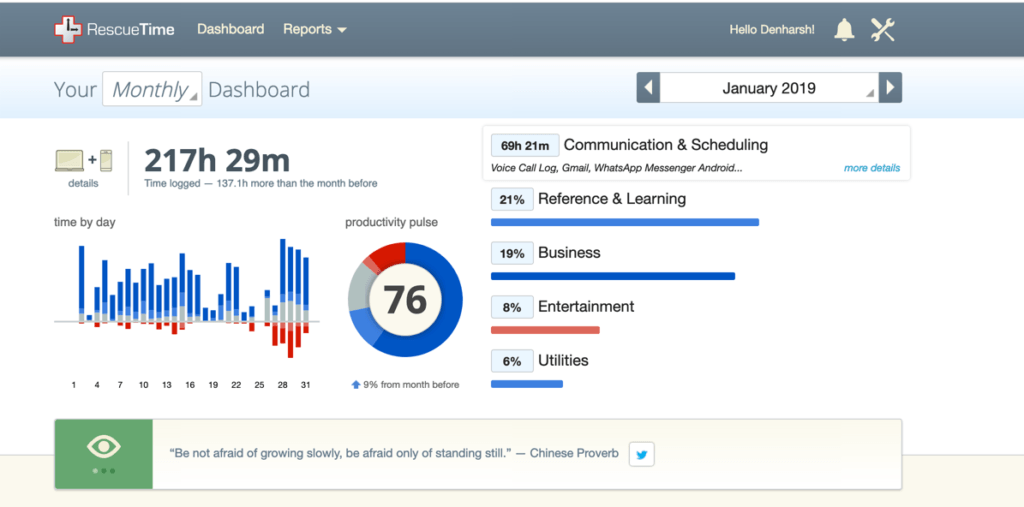Select the Reference & Learning category

[611, 199]
